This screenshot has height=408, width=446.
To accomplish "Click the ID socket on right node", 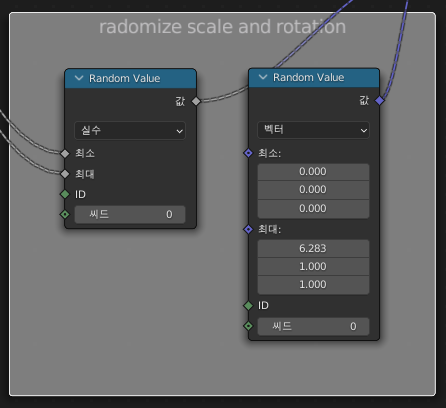I will [248, 305].
